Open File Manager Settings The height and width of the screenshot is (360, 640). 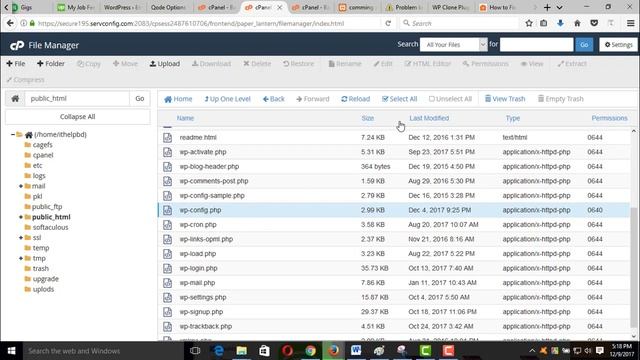618,44
